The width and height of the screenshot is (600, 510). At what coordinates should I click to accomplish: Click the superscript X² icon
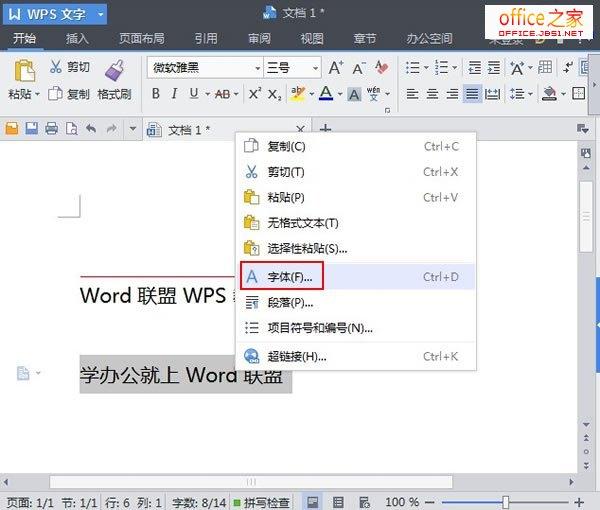pos(255,94)
